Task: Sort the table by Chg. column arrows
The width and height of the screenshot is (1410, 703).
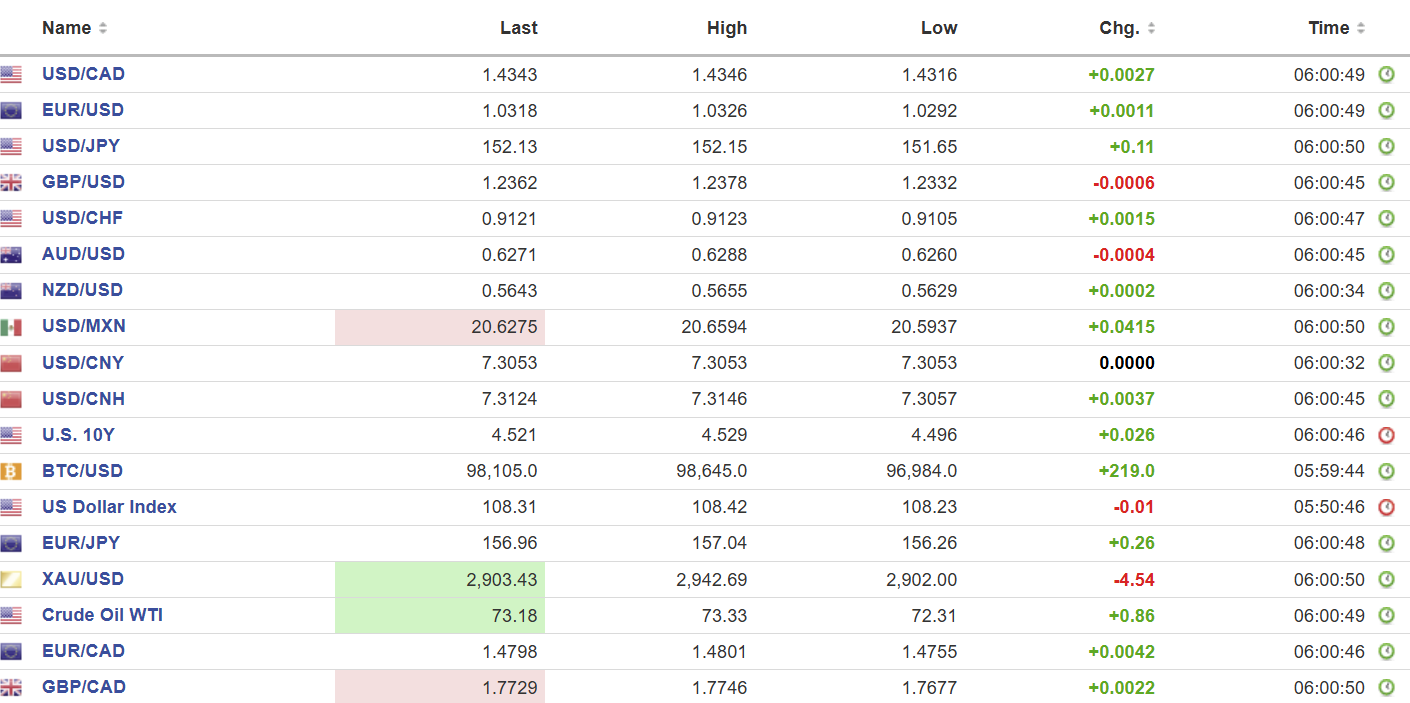Action: 1151,28
